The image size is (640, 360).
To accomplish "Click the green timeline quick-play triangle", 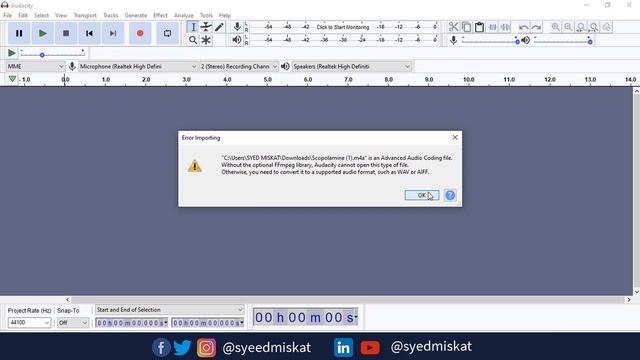I will (12, 79).
